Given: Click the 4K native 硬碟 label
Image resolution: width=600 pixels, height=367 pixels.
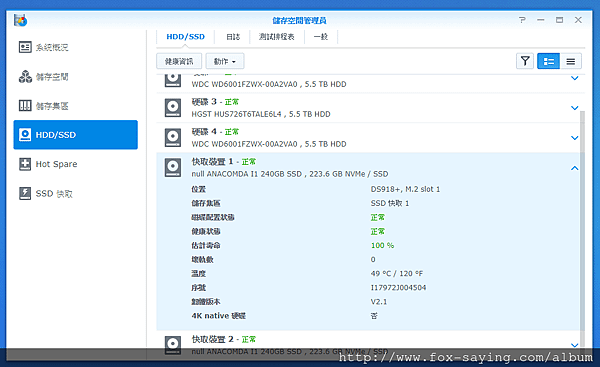Looking at the screenshot, I should click(x=218, y=316).
